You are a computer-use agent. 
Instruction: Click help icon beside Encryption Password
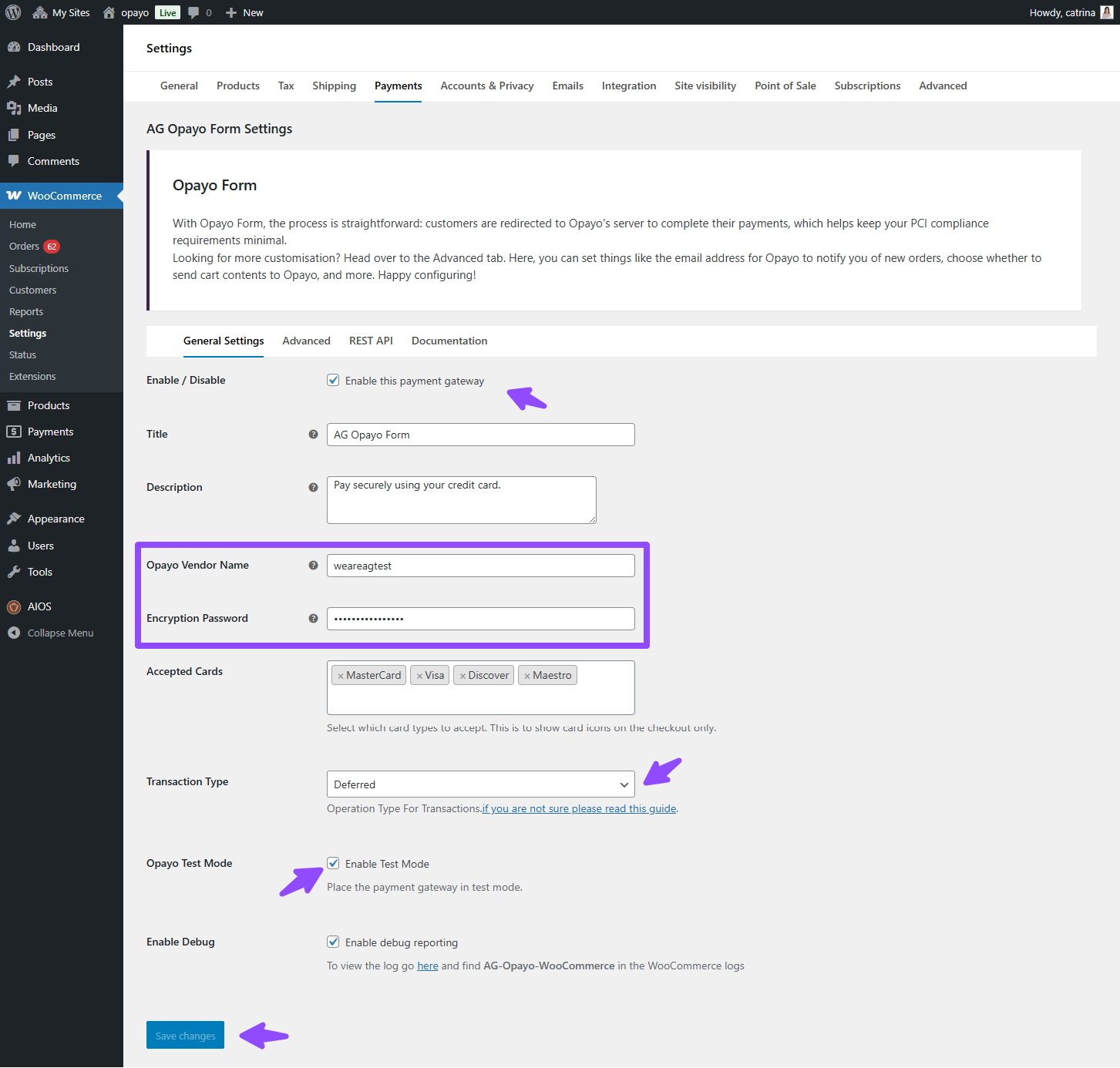pos(313,619)
